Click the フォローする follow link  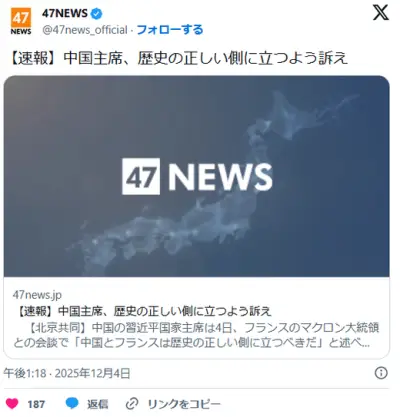(170, 30)
